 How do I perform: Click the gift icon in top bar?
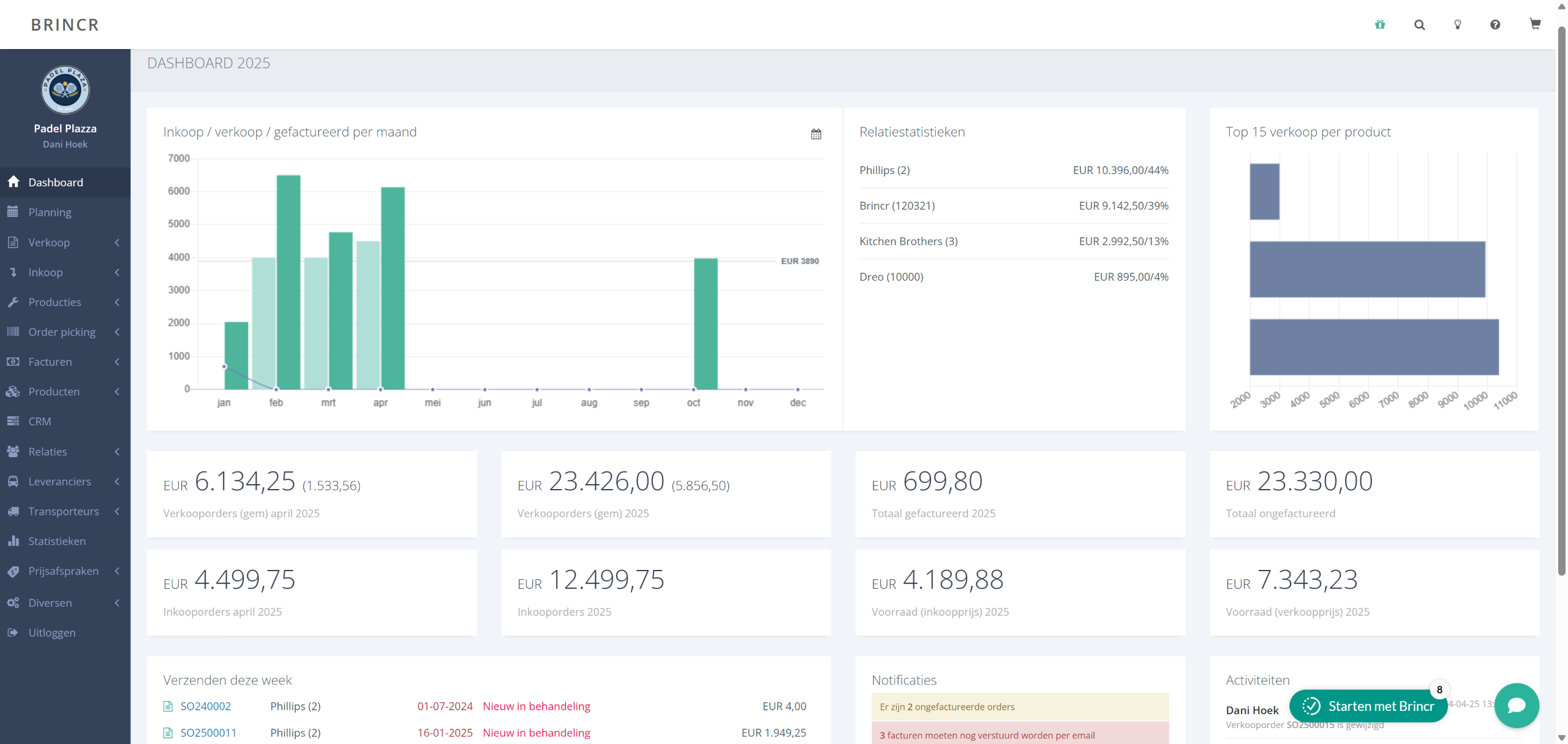click(x=1380, y=25)
